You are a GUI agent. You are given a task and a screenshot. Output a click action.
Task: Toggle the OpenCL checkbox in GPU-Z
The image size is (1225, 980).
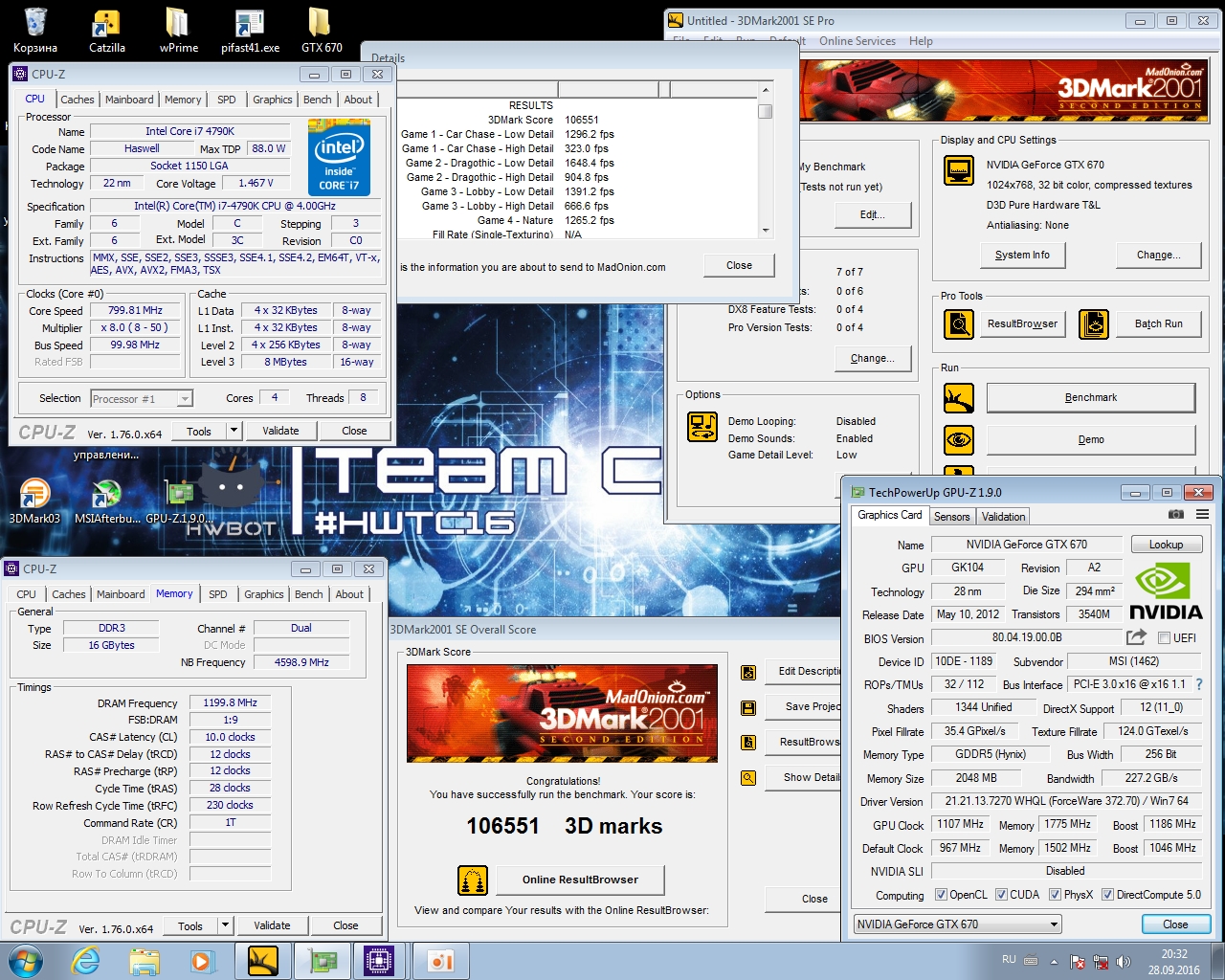[941, 895]
